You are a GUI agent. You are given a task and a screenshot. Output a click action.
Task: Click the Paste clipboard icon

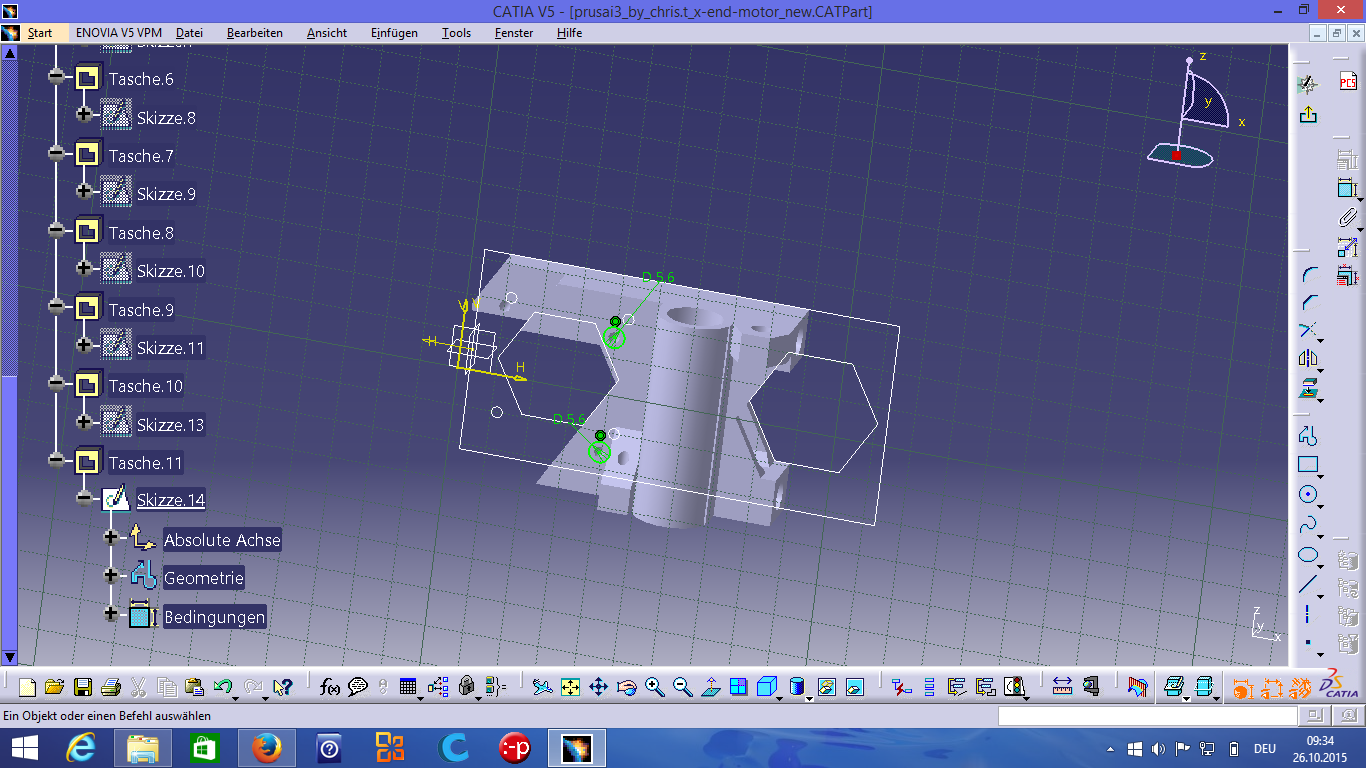click(x=195, y=687)
